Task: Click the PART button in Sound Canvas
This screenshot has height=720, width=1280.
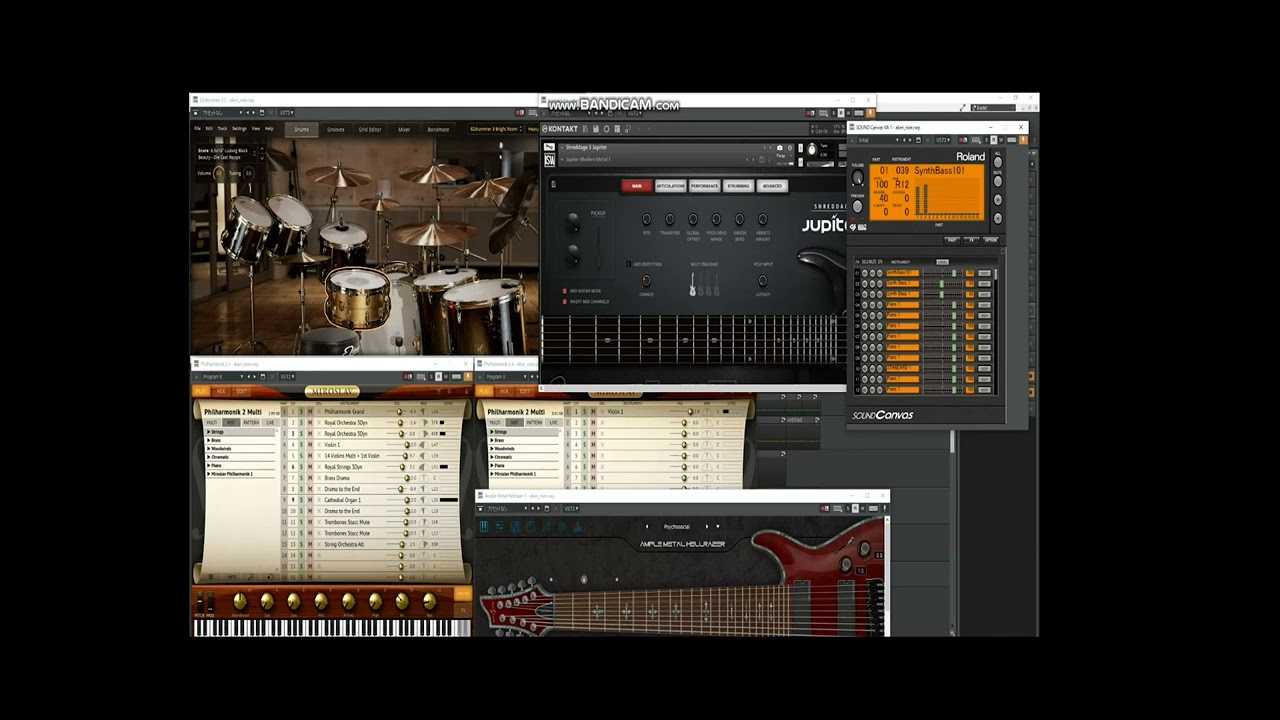Action: (x=952, y=240)
